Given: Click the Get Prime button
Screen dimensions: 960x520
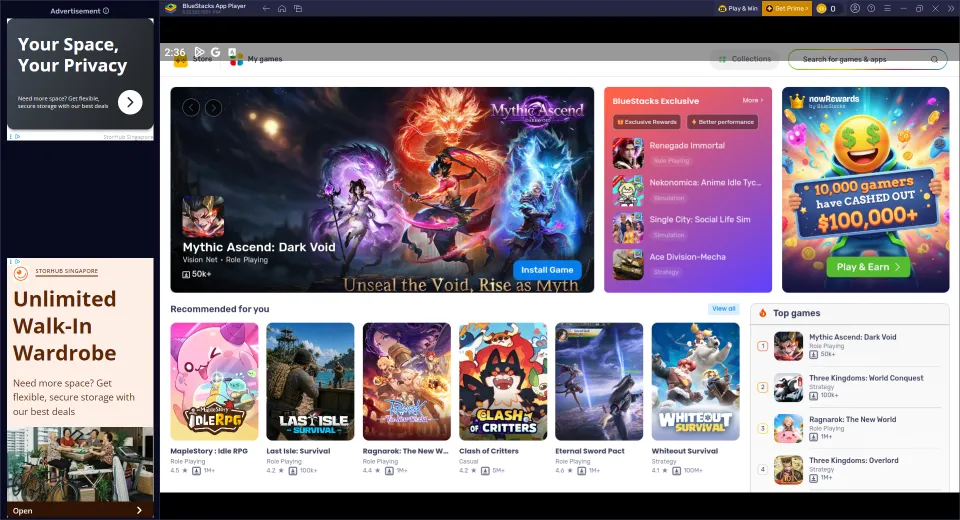Looking at the screenshot, I should tap(787, 9).
